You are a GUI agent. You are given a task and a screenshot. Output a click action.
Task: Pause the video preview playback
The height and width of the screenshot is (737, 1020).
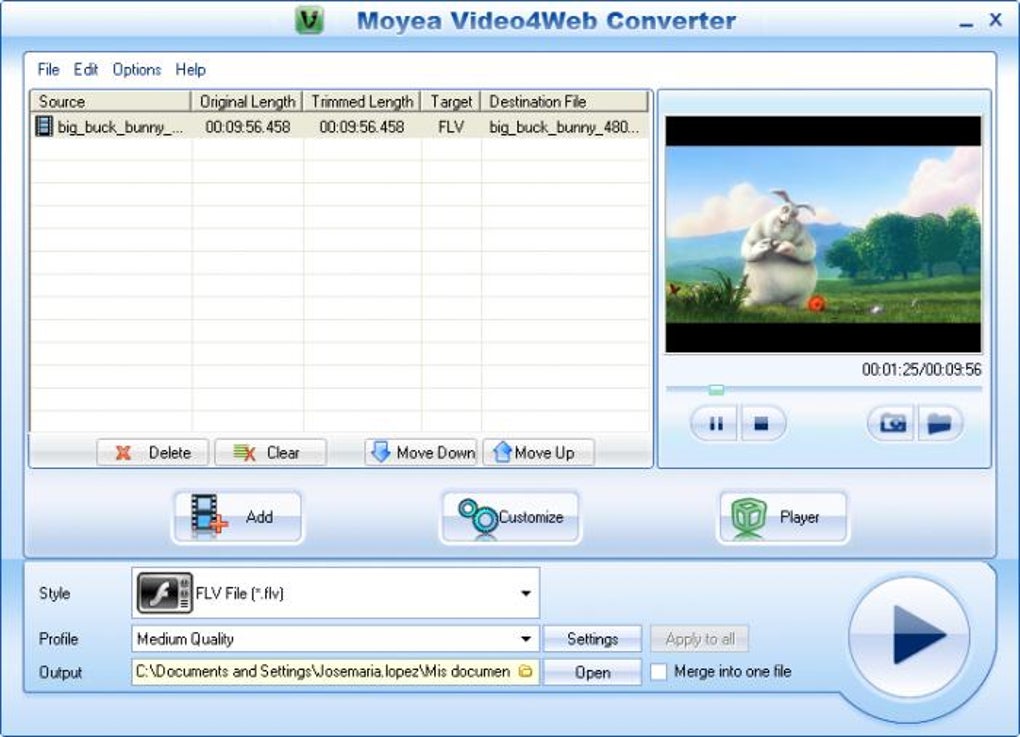pyautogui.click(x=714, y=422)
